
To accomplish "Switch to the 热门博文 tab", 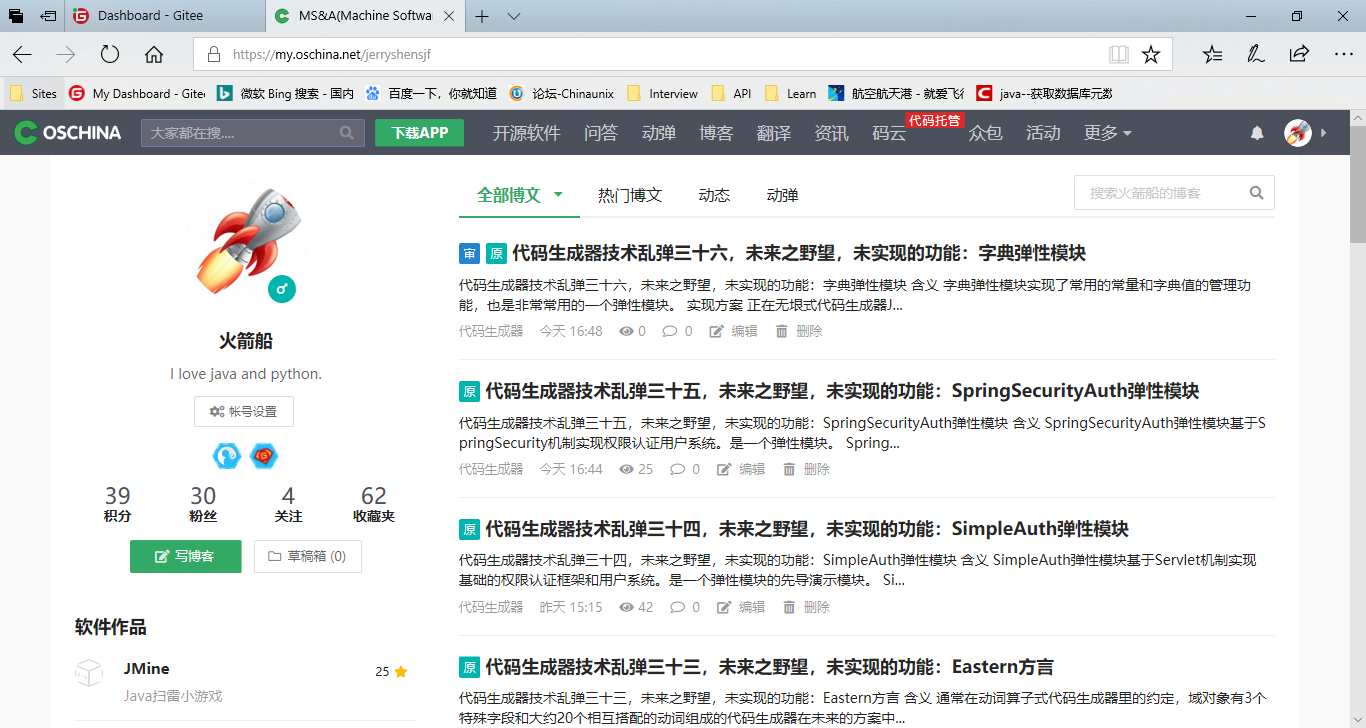I will tap(630, 195).
